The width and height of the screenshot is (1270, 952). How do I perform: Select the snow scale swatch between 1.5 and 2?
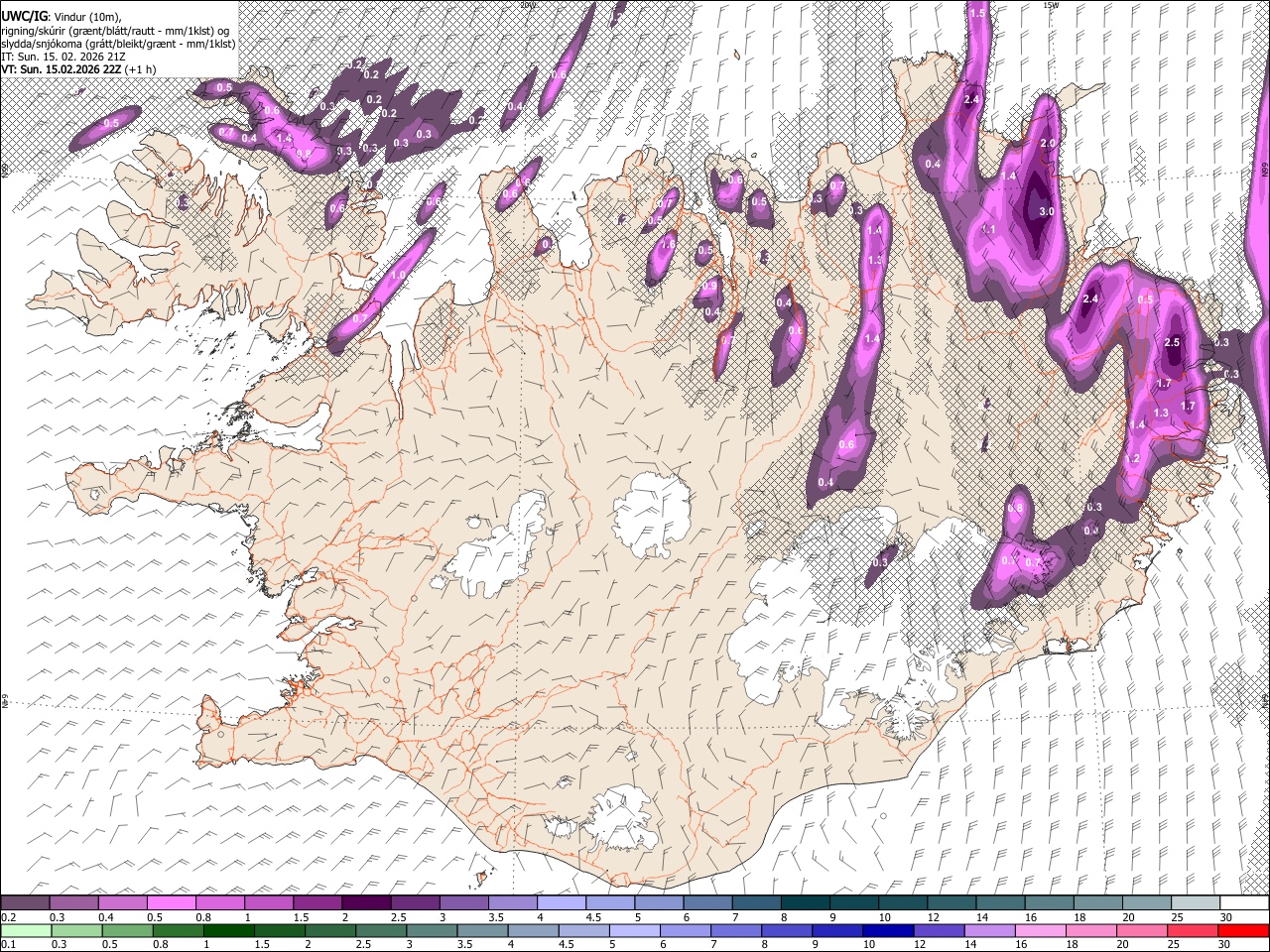point(317,902)
